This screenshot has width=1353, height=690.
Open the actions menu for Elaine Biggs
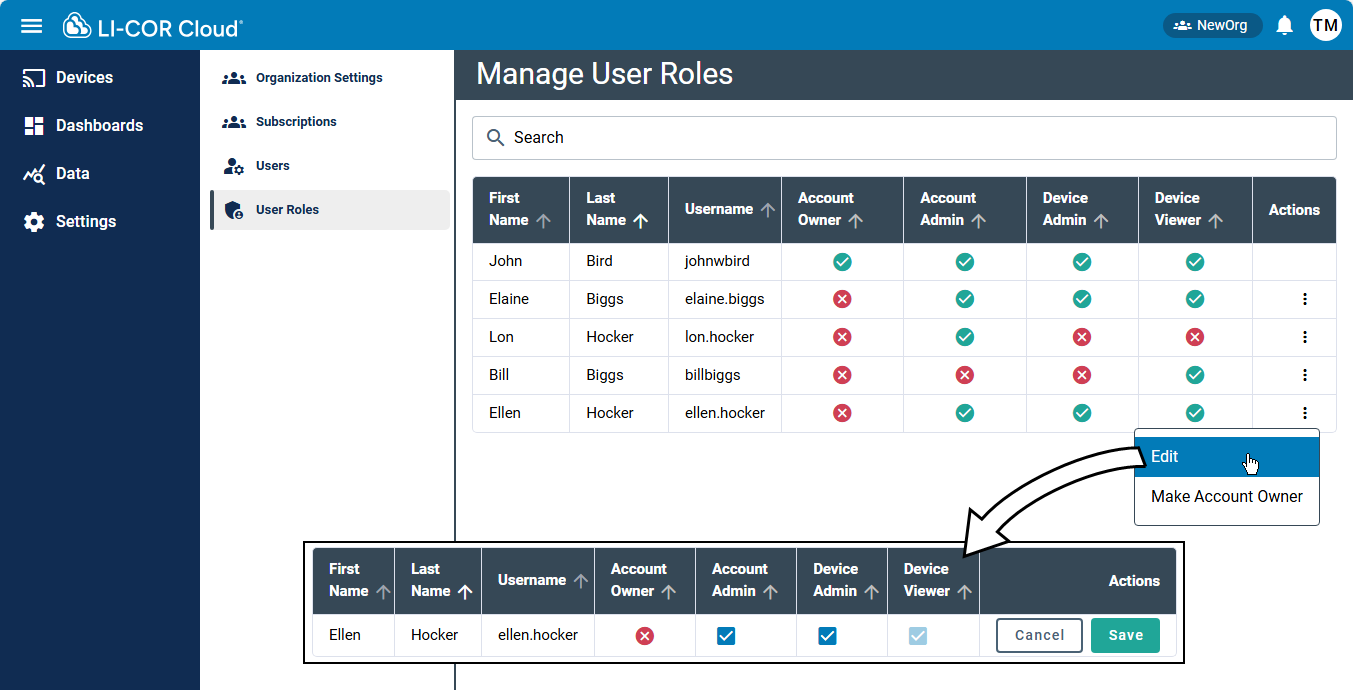pyautogui.click(x=1304, y=299)
